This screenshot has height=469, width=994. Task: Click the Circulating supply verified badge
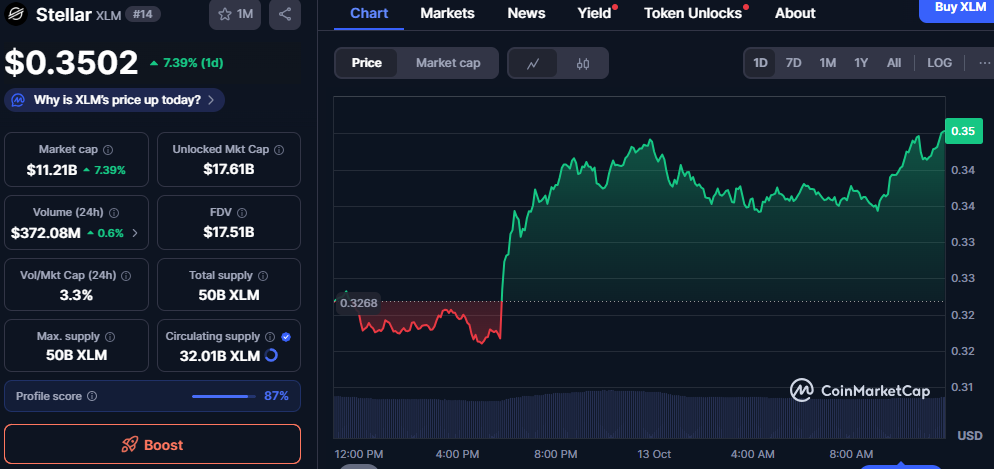pos(286,337)
